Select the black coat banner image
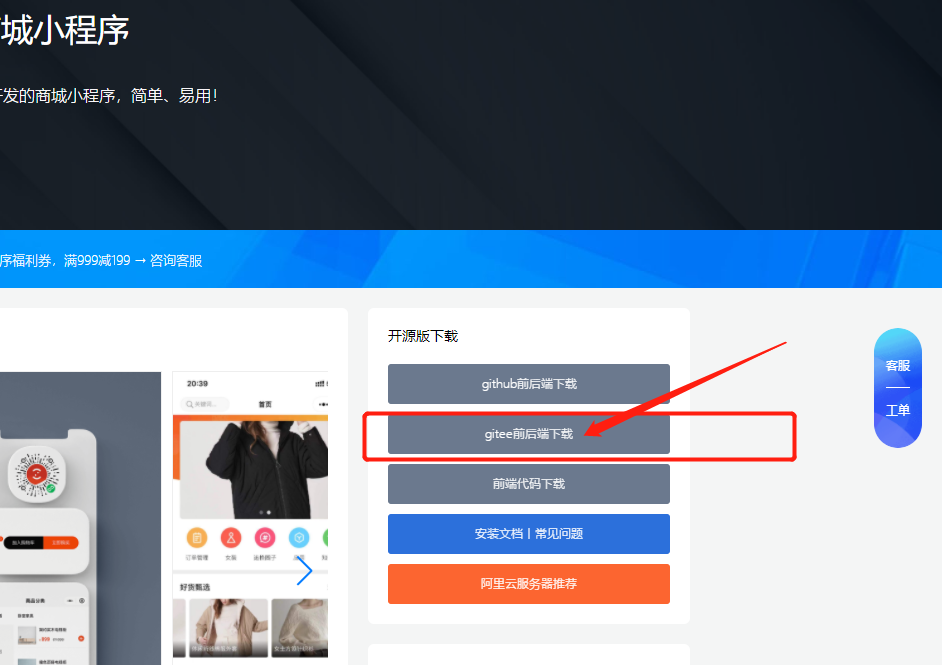 (254, 470)
